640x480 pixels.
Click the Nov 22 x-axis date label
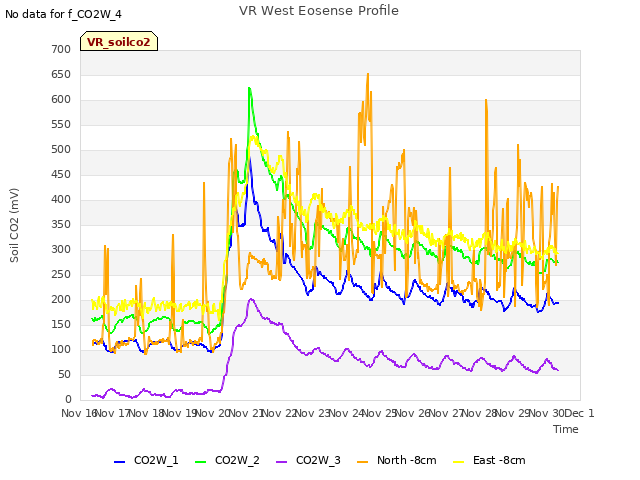click(280, 413)
